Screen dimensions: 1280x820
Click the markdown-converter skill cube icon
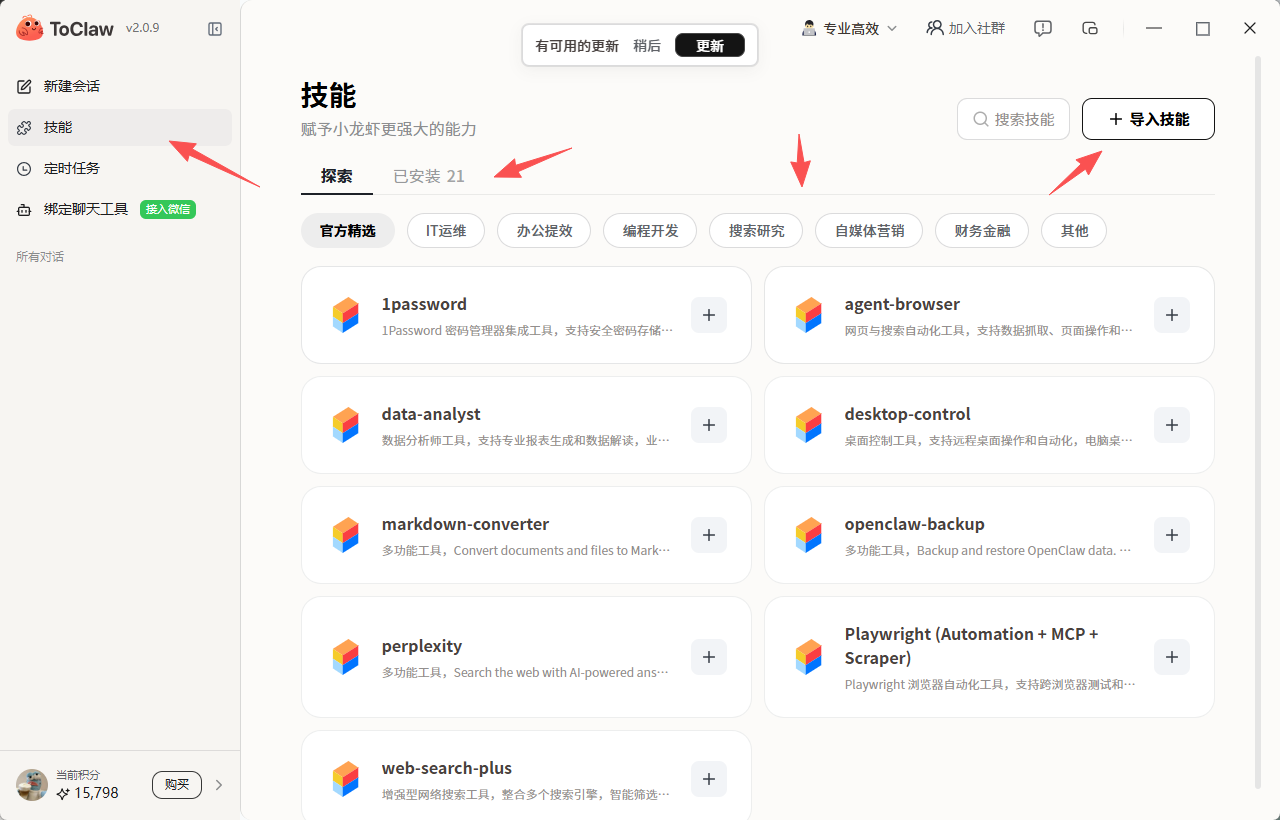click(x=345, y=535)
